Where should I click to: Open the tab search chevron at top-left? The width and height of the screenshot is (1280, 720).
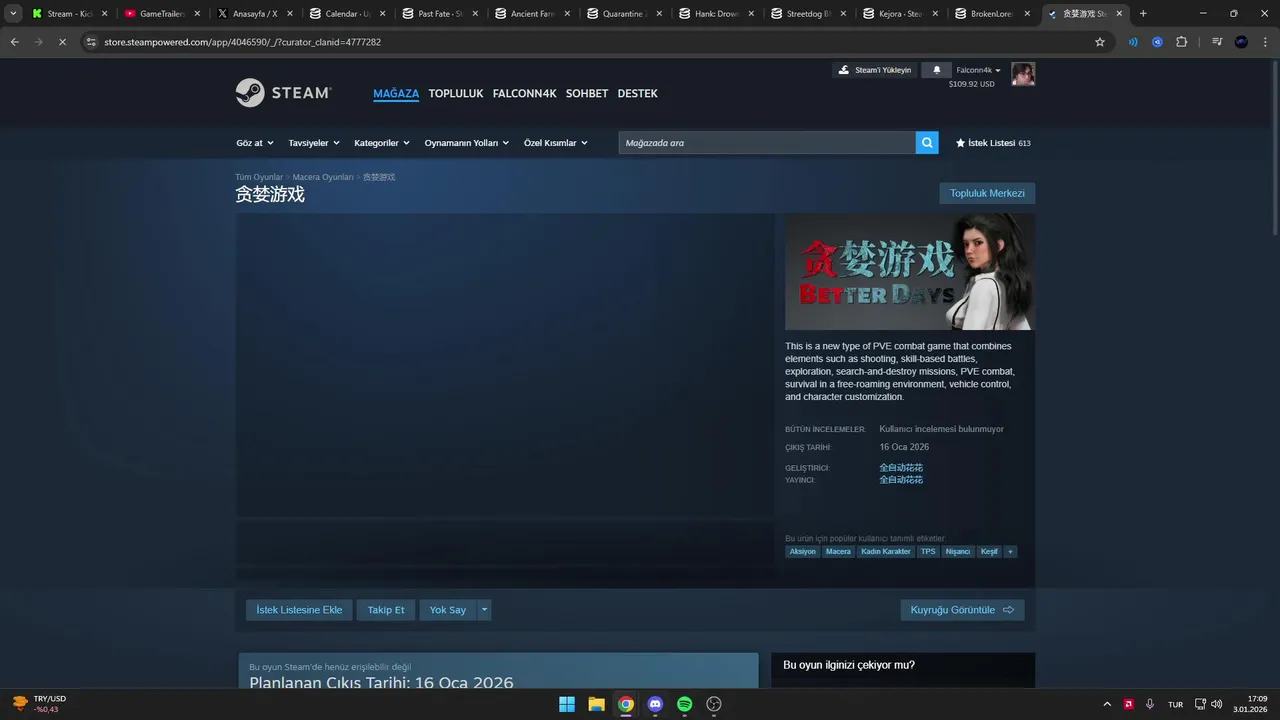click(13, 14)
